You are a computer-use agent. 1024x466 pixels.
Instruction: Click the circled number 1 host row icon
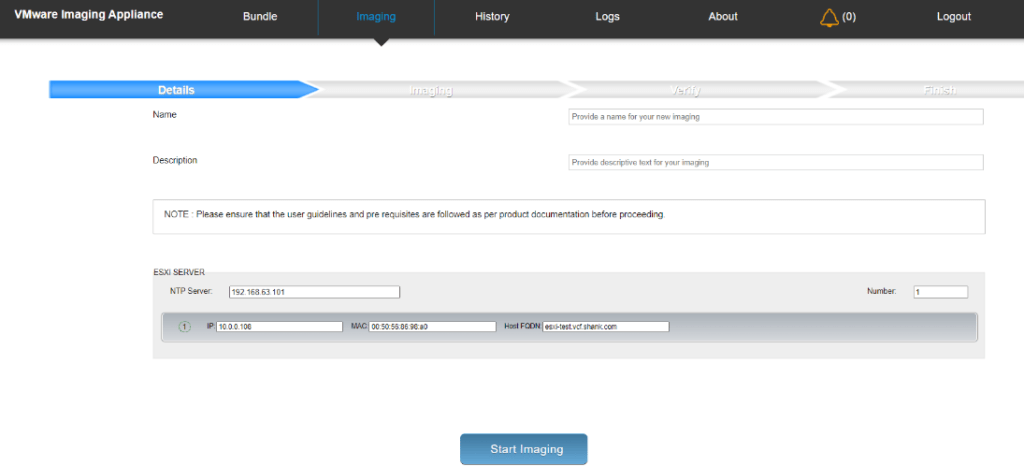pos(184,326)
